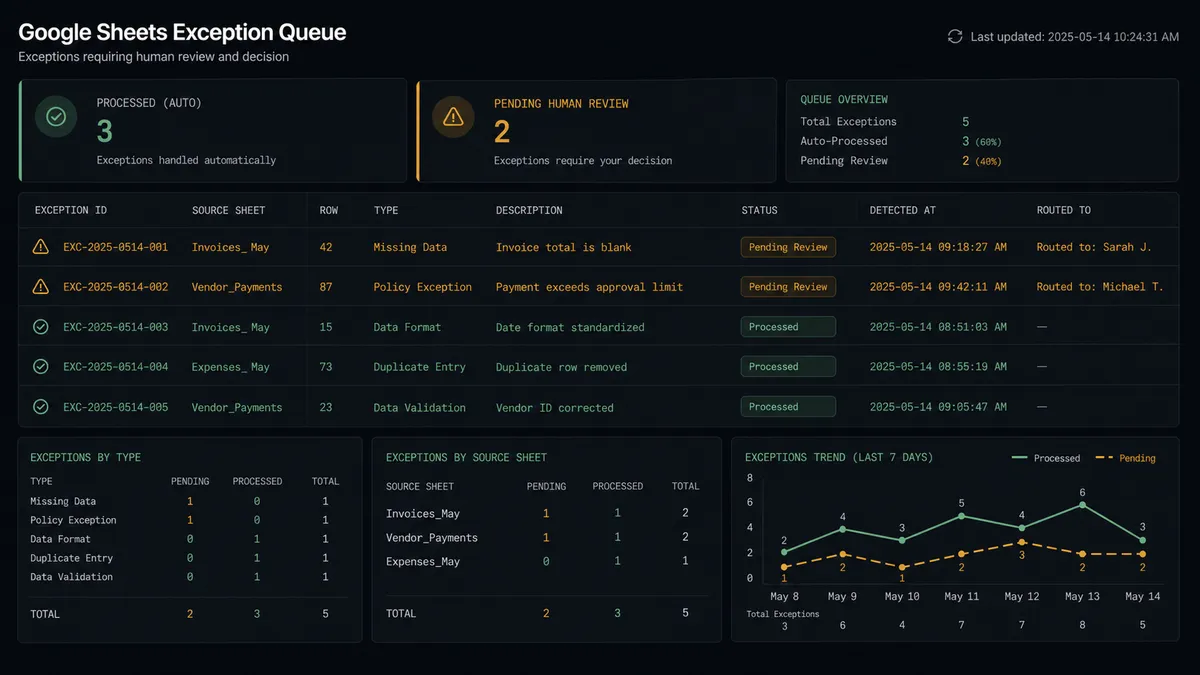Click the STATUS column header
Screen dimensions: 1200x675
point(759,211)
